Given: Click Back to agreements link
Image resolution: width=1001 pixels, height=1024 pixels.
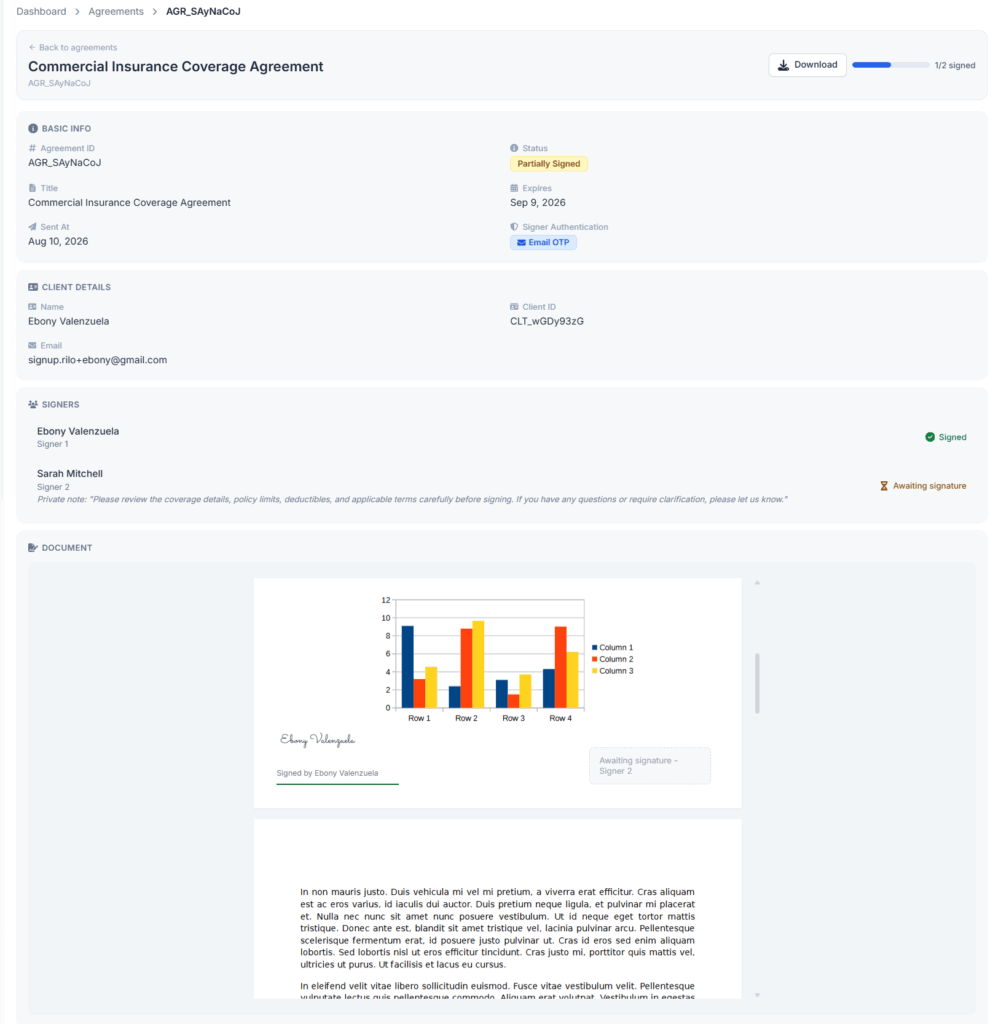Looking at the screenshot, I should point(72,48).
